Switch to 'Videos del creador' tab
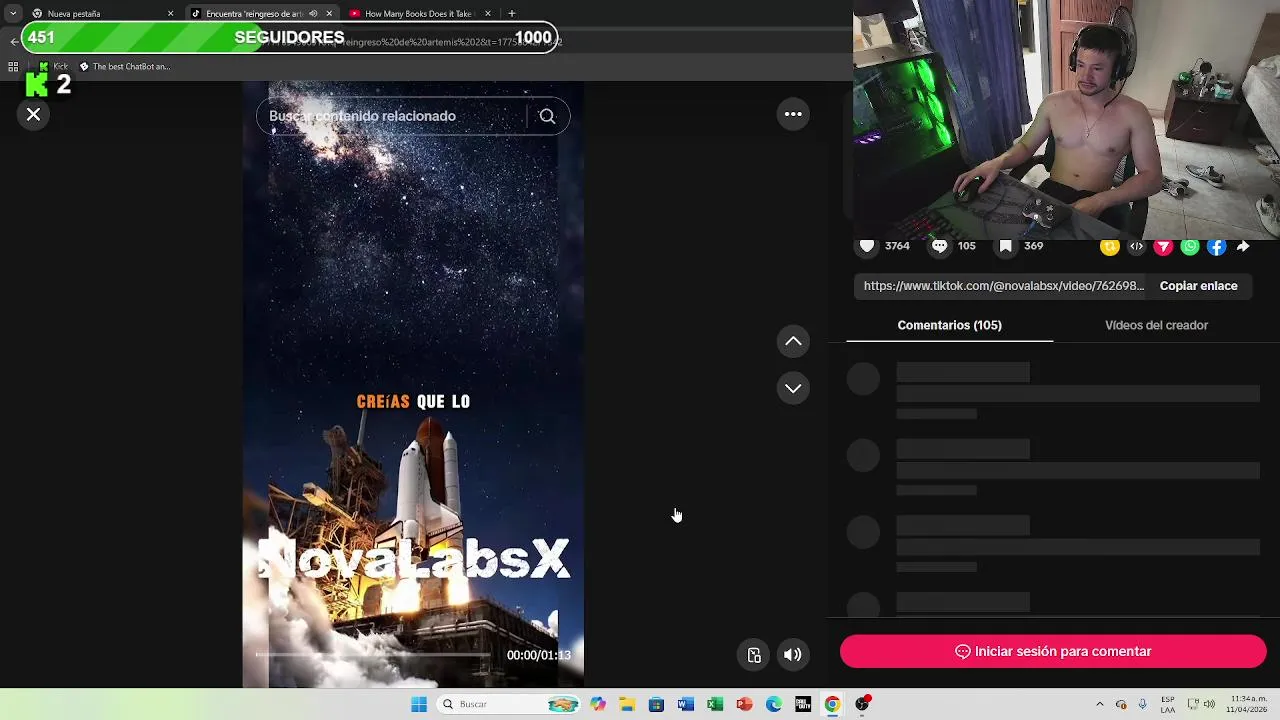Screen dimensions: 1280x720 [x=1156, y=325]
